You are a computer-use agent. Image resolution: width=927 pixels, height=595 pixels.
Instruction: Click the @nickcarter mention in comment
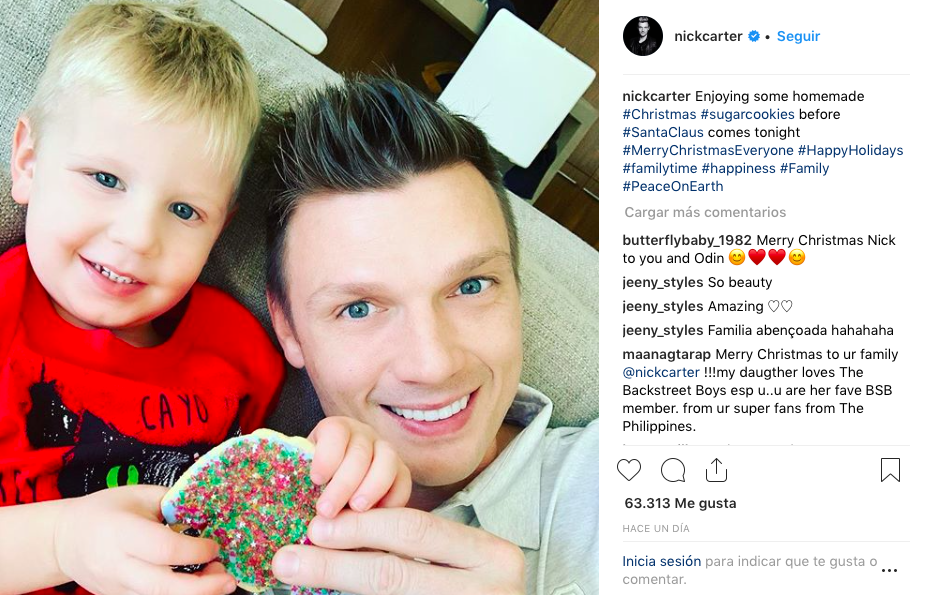[x=661, y=373]
